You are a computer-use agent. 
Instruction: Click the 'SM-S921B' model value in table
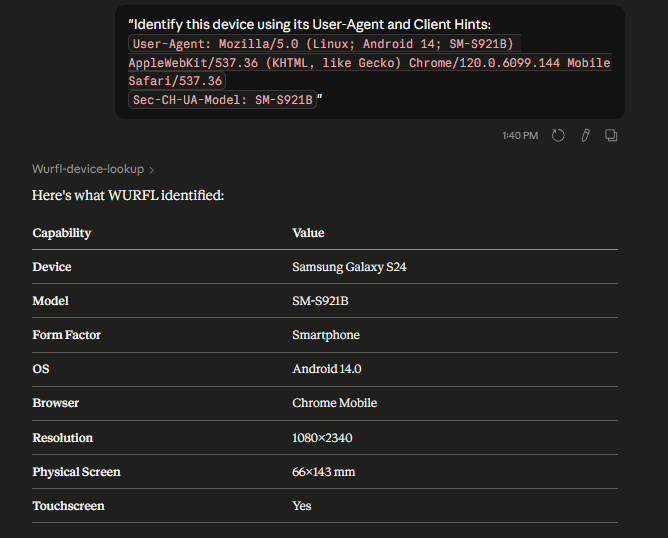(x=320, y=301)
